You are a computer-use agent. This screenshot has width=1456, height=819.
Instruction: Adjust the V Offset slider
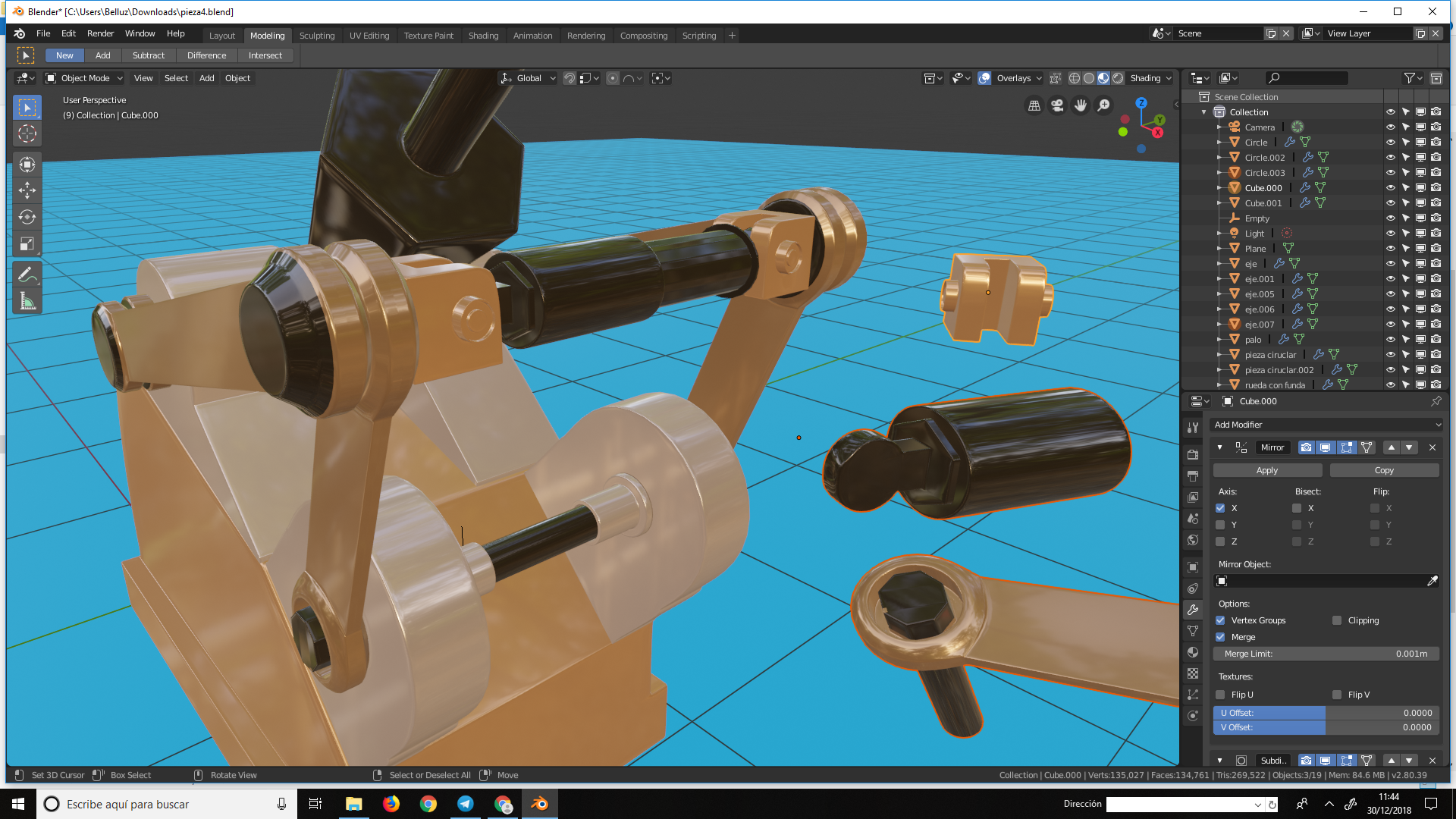click(1326, 727)
